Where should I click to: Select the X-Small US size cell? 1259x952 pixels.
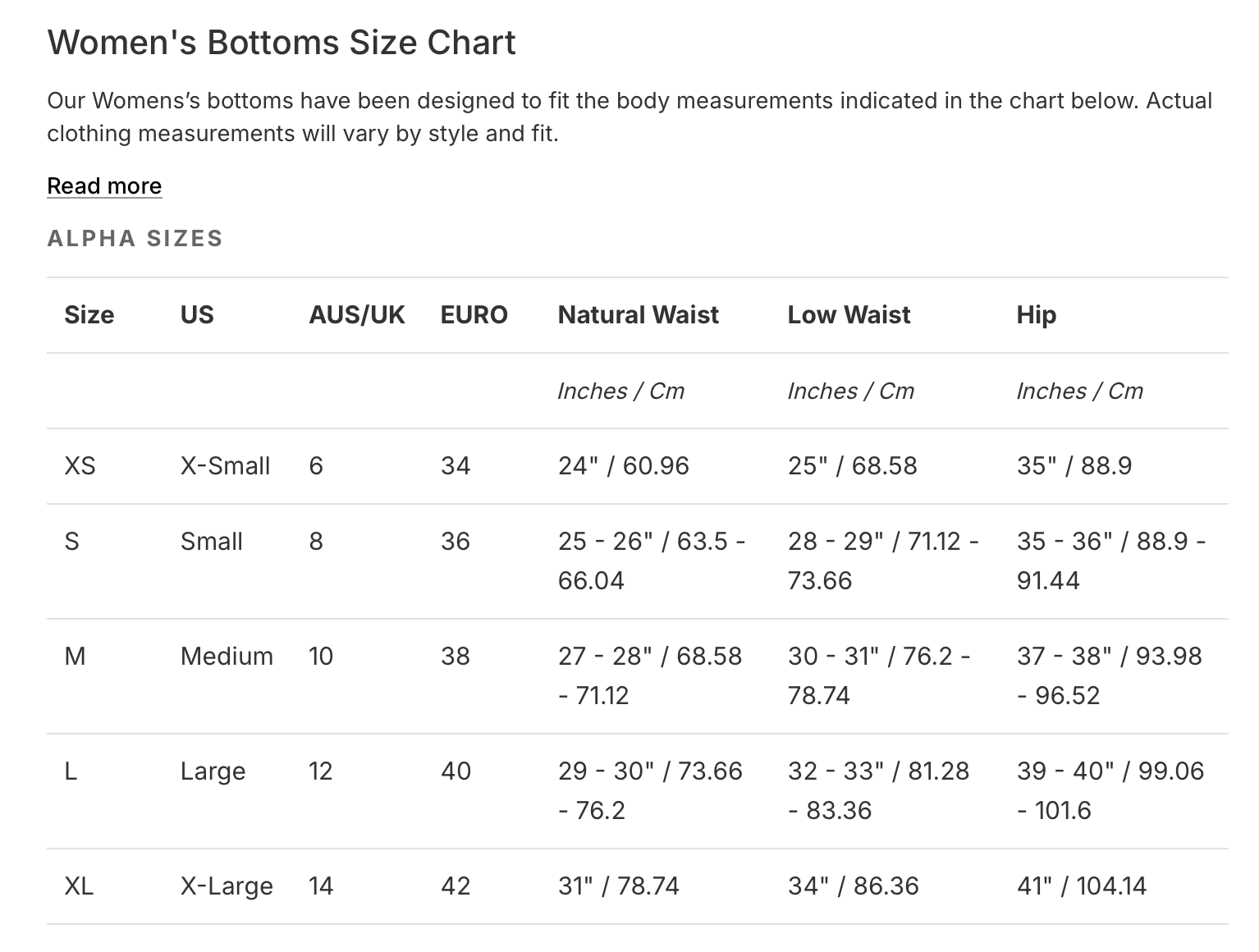tap(225, 466)
